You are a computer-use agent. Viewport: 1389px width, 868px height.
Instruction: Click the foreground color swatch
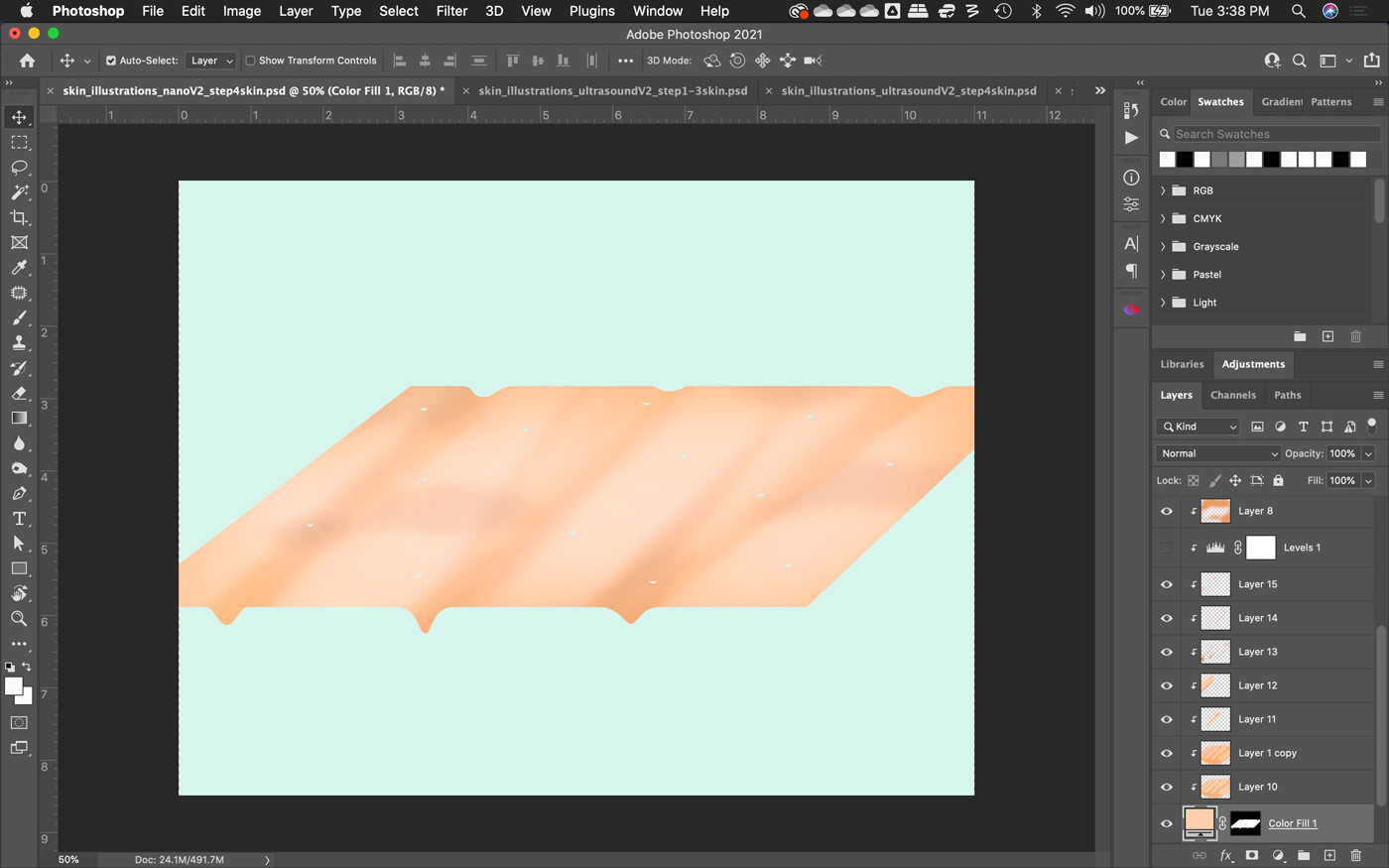[13, 685]
